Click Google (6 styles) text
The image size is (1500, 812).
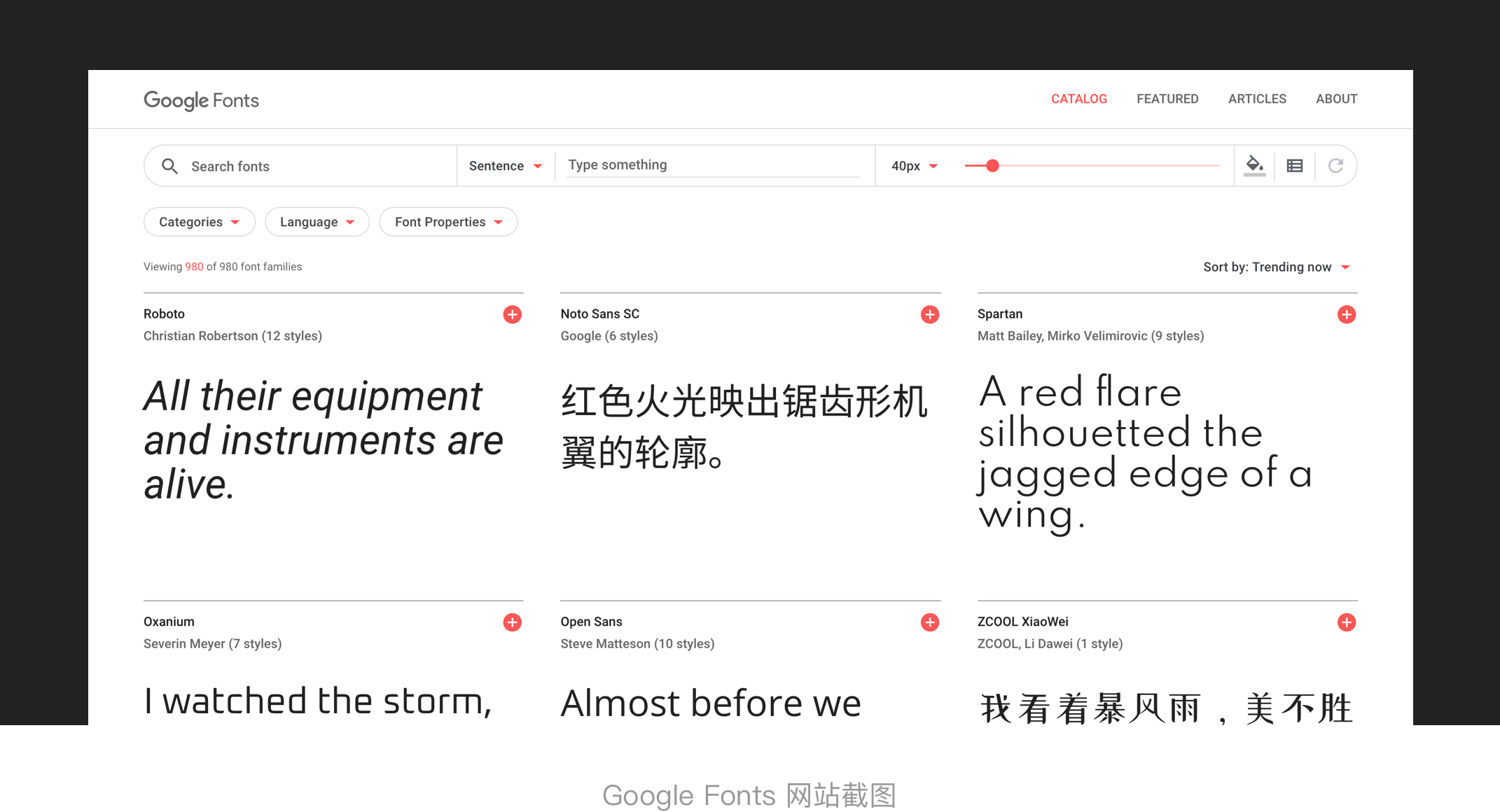click(609, 336)
